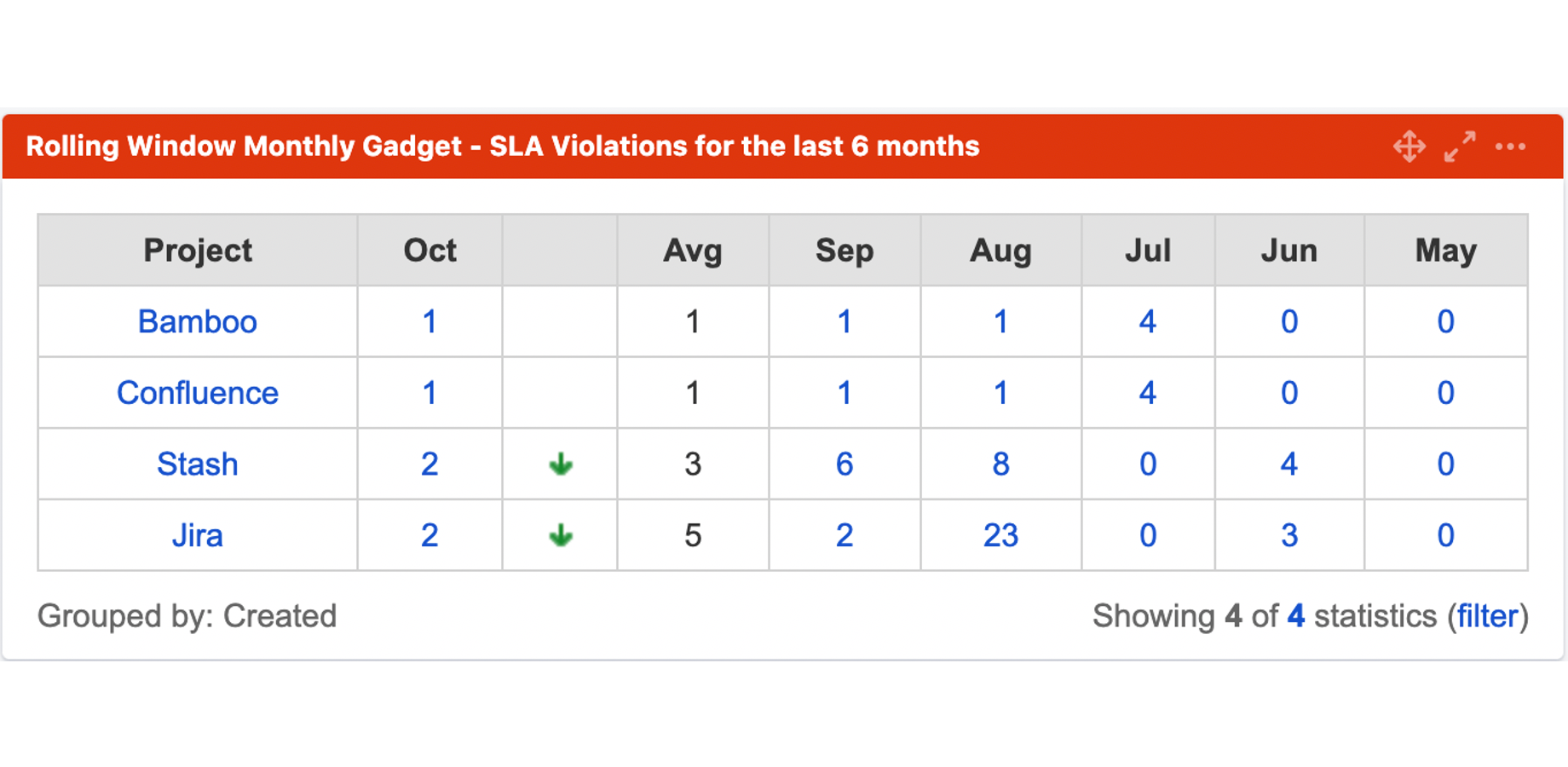1568x767 pixels.
Task: Open the Bamboo project link
Action: 198,322
